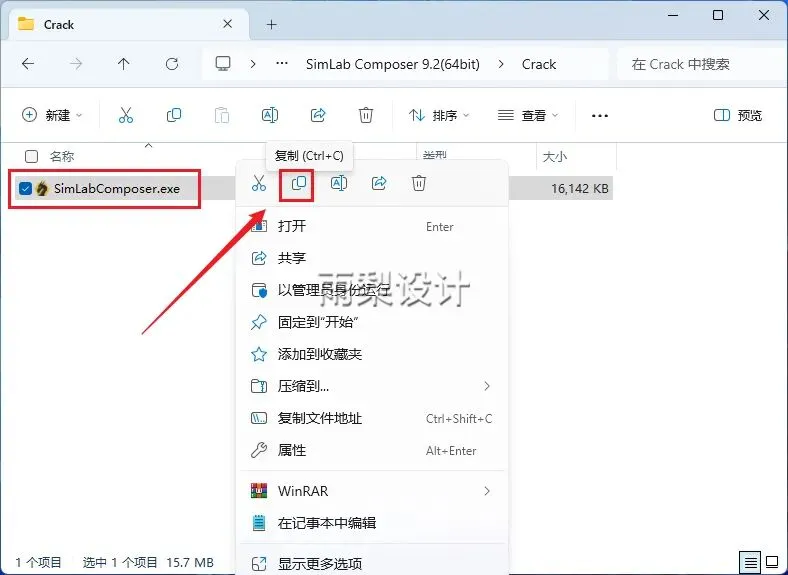The image size is (788, 575).
Task: Select the SimLabComposer.exe file name
Action: pos(117,188)
